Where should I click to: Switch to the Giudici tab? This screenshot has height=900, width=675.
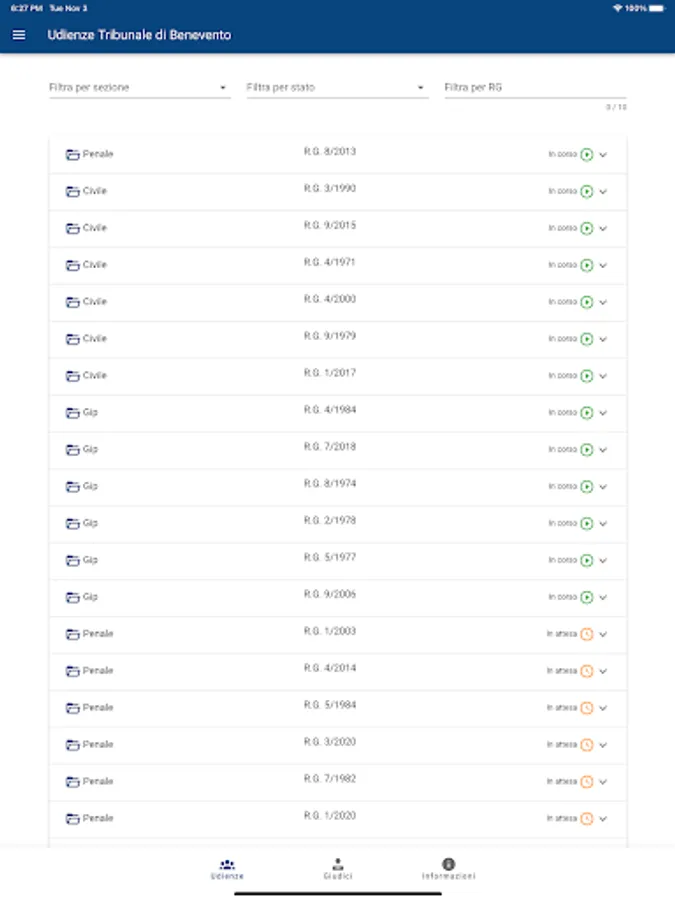pos(338,868)
